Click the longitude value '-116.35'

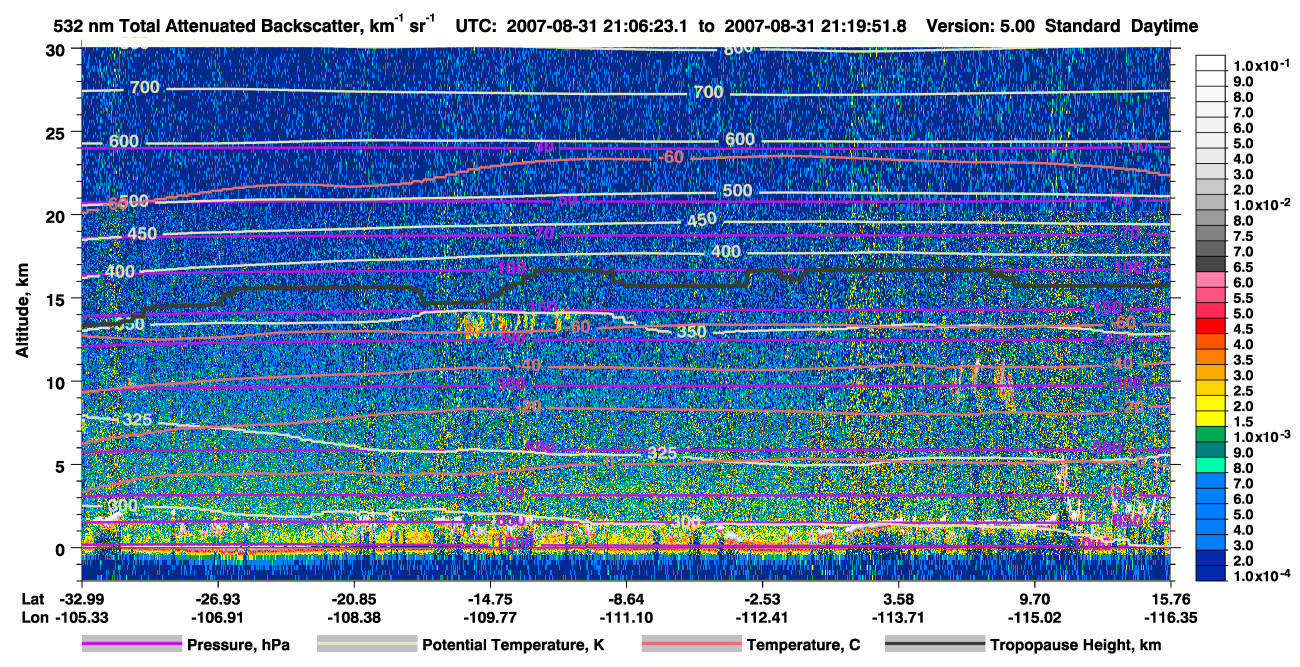click(1172, 618)
